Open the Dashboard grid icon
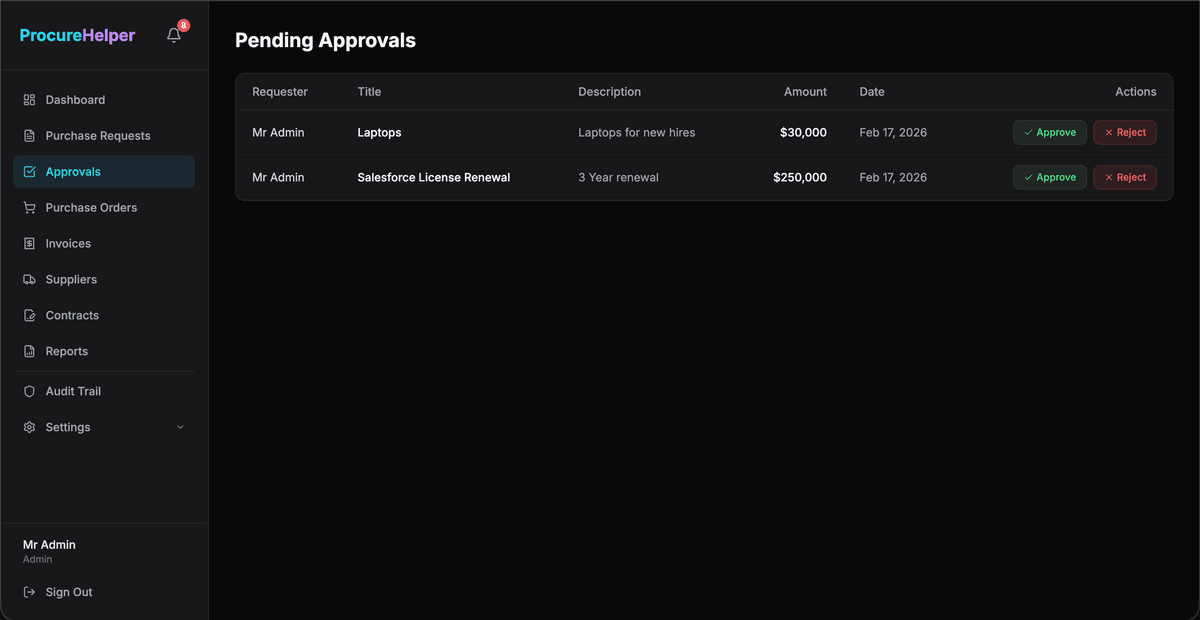 [30, 99]
